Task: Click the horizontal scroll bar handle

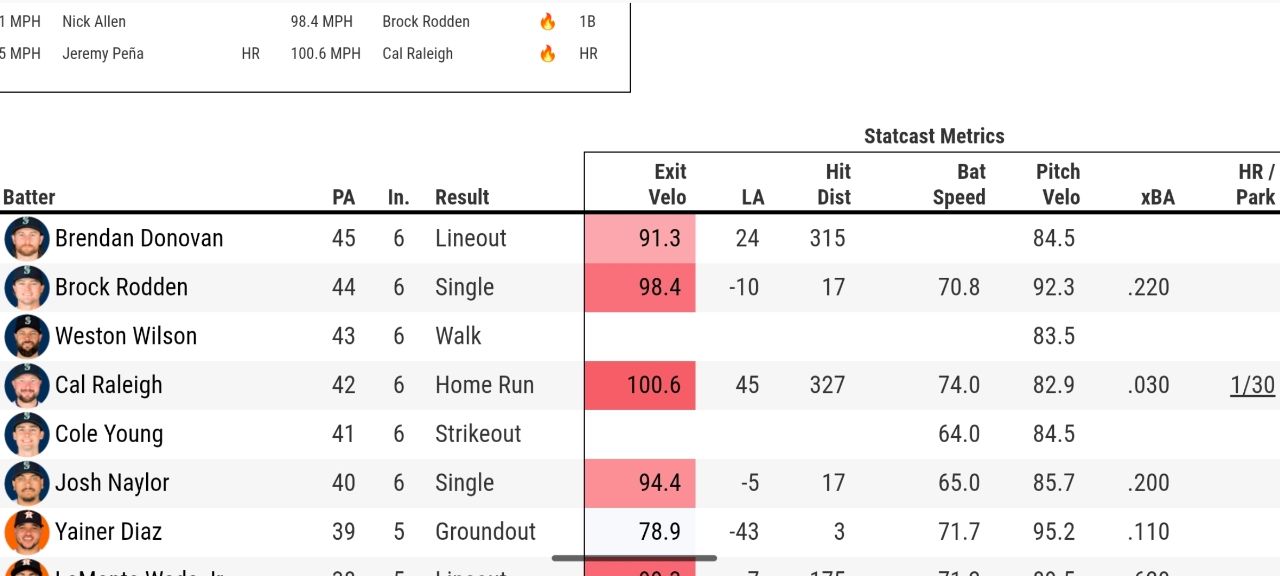Action: (634, 558)
